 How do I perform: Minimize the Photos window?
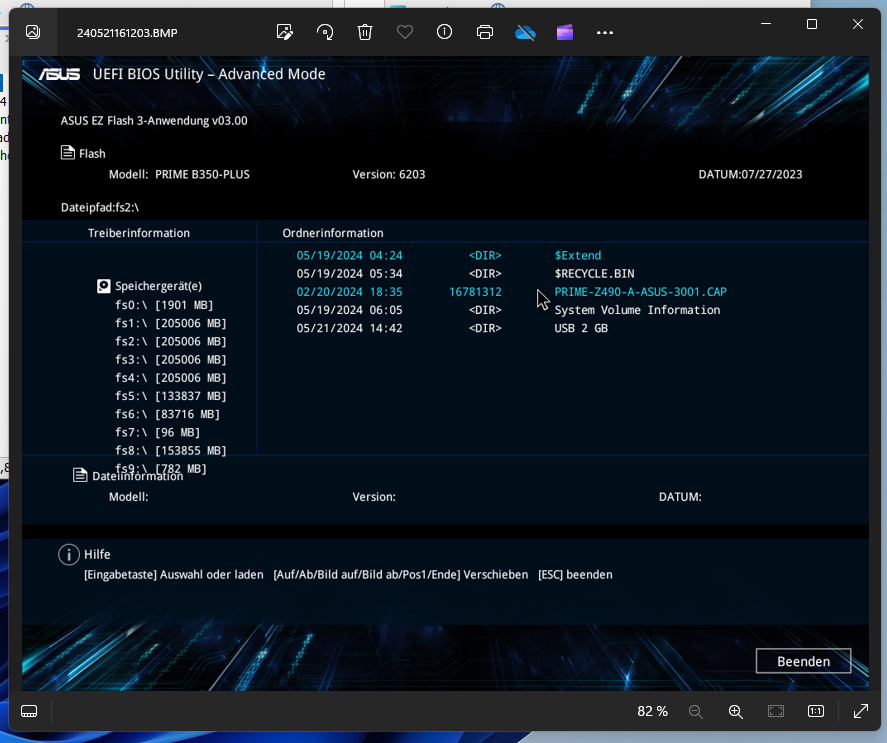(x=766, y=24)
